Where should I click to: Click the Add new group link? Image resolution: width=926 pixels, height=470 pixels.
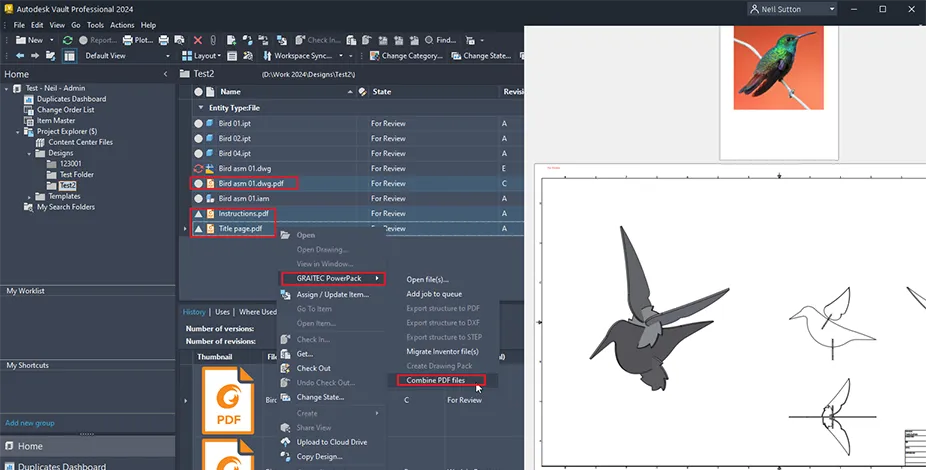[x=30, y=423]
